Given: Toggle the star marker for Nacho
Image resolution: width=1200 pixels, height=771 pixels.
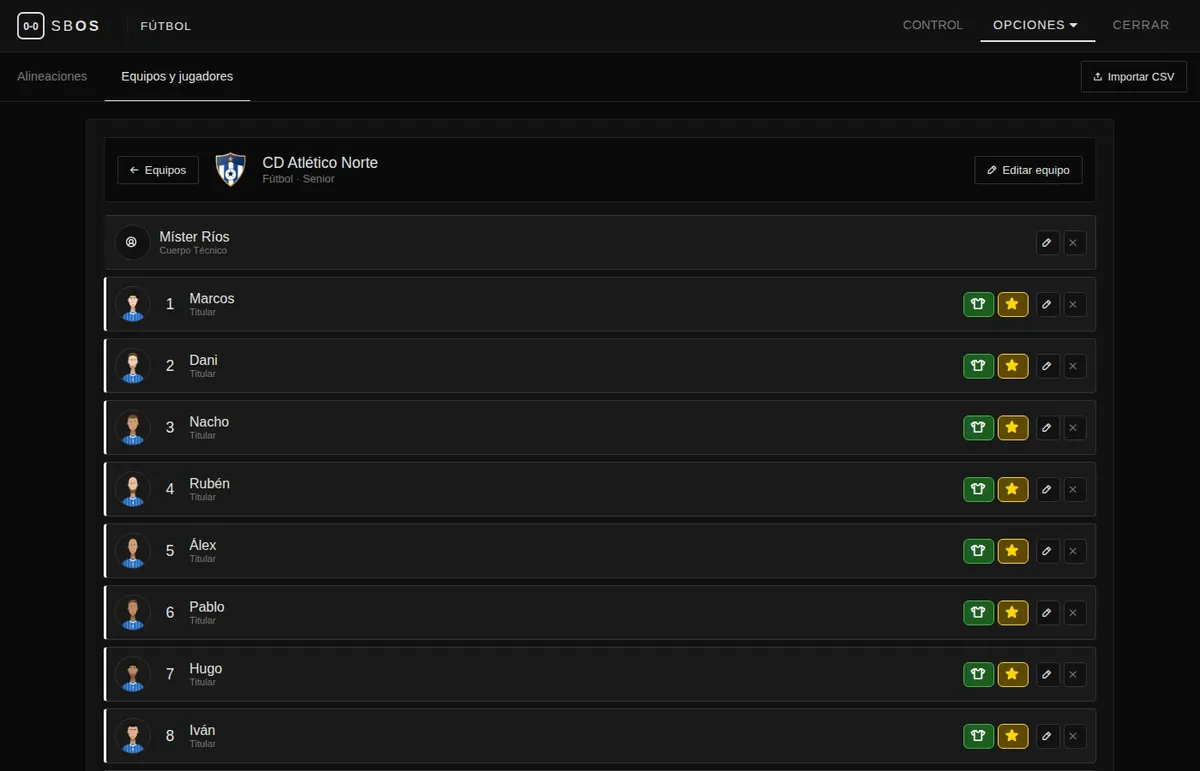Looking at the screenshot, I should click(1012, 428).
